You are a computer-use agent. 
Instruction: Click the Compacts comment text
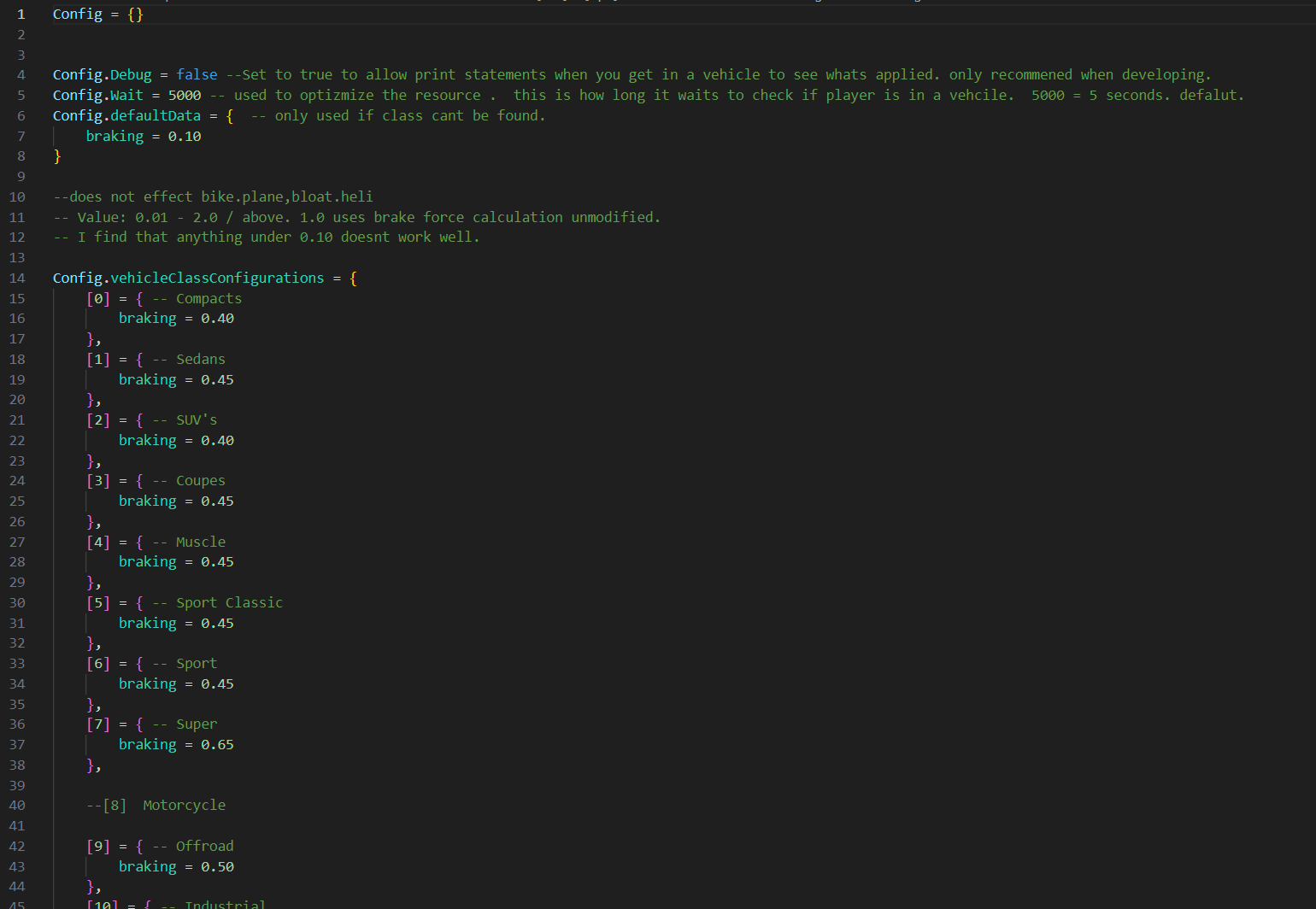pos(209,299)
